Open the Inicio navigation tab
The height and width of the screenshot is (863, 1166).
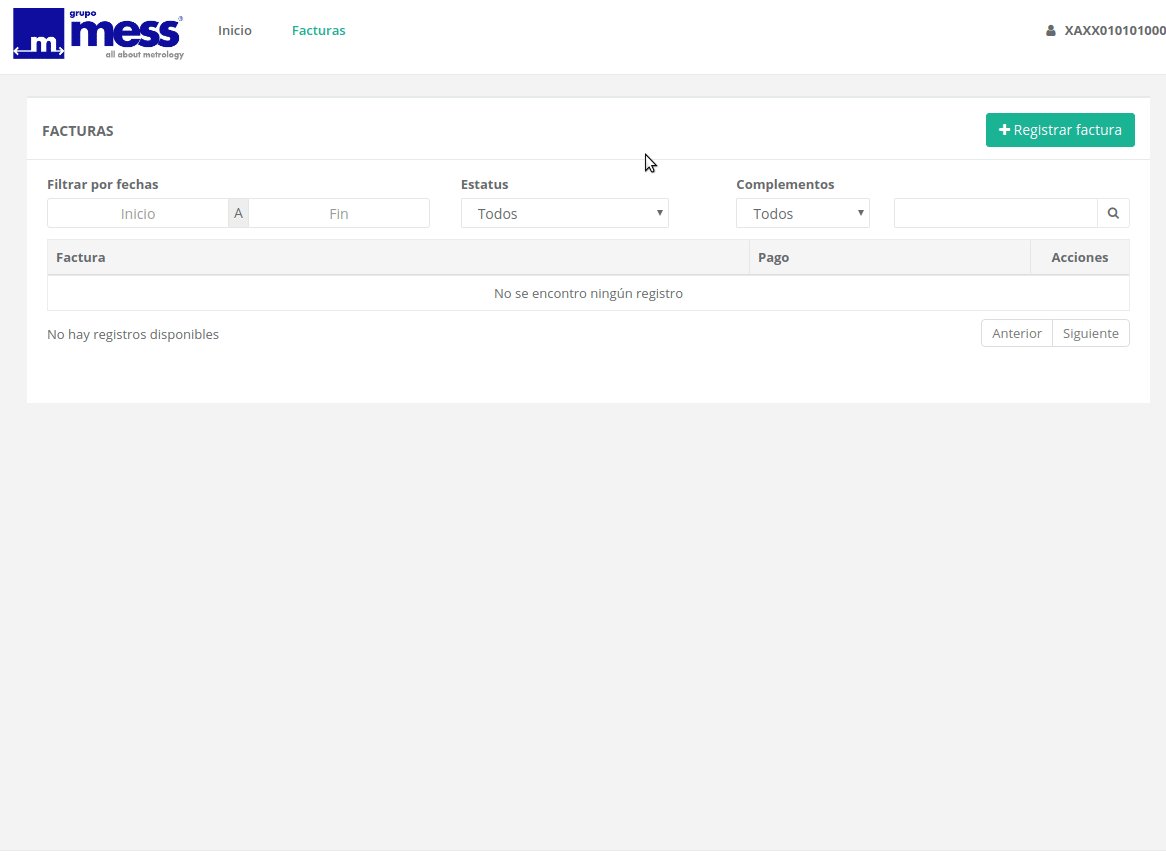click(x=235, y=30)
